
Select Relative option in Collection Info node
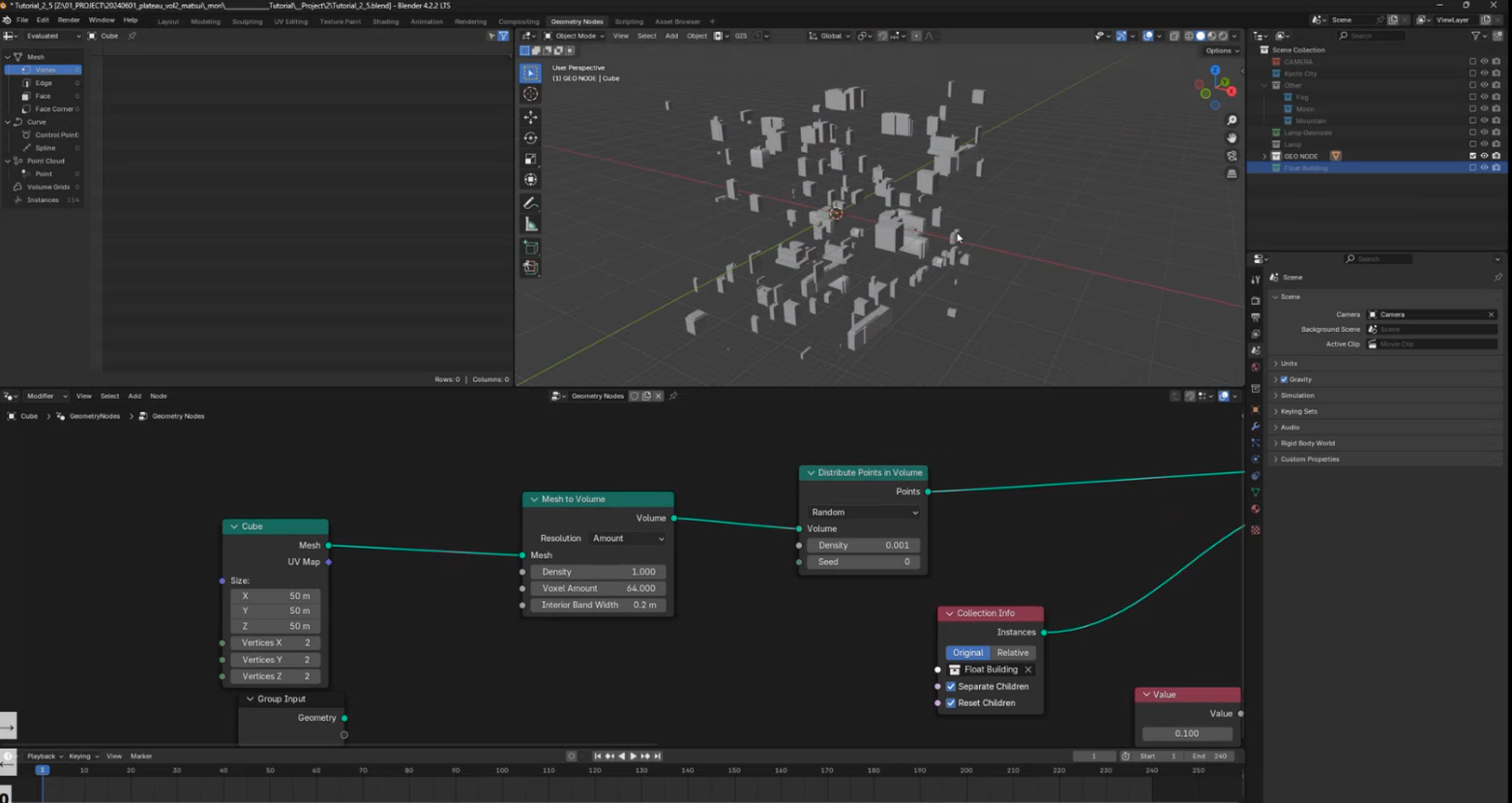pos(1013,653)
